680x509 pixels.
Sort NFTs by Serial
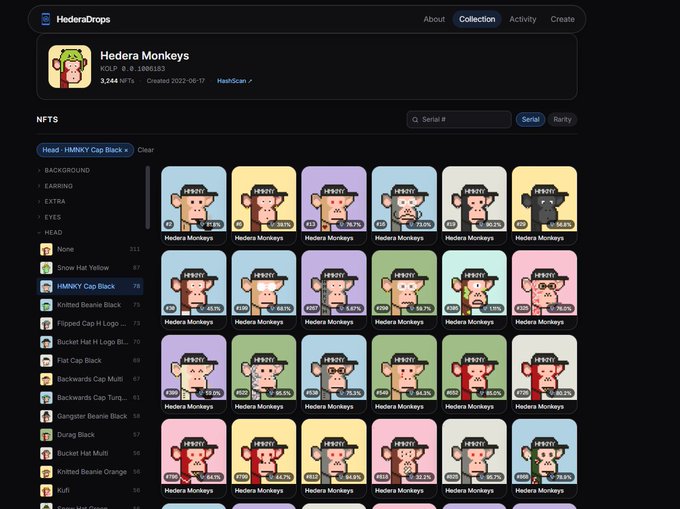(x=530, y=120)
